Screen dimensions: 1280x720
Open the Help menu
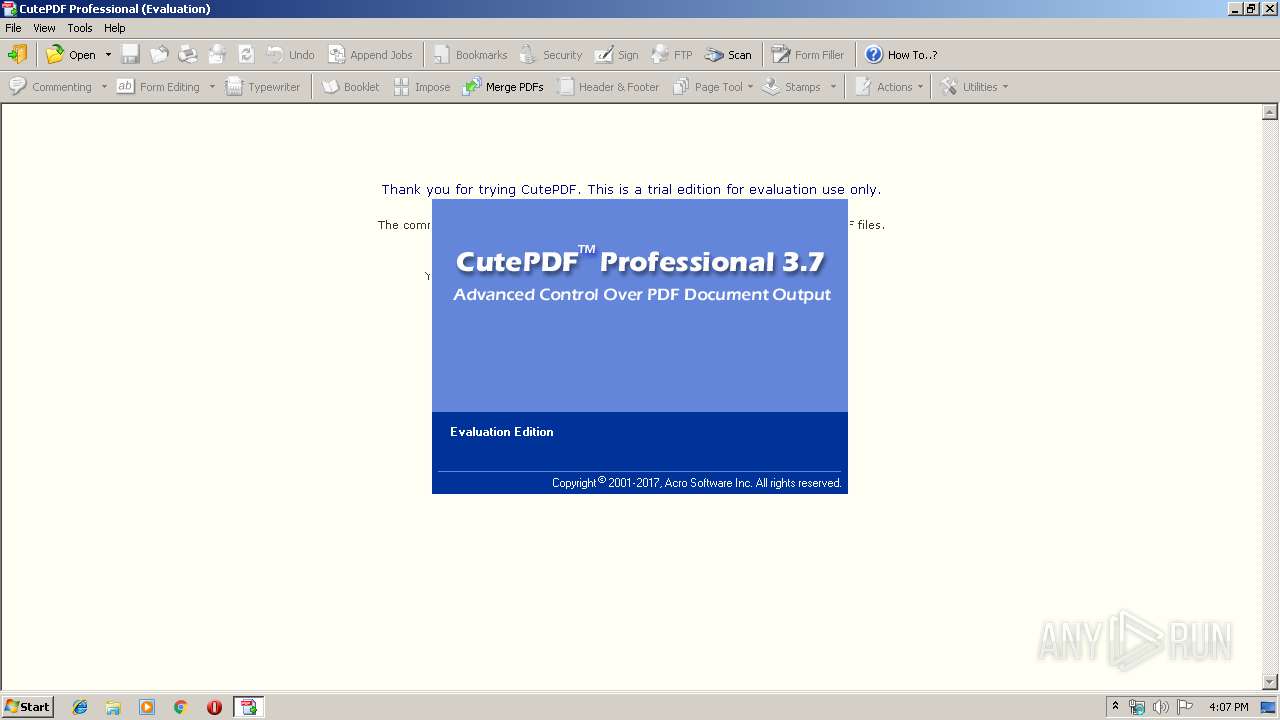click(115, 28)
